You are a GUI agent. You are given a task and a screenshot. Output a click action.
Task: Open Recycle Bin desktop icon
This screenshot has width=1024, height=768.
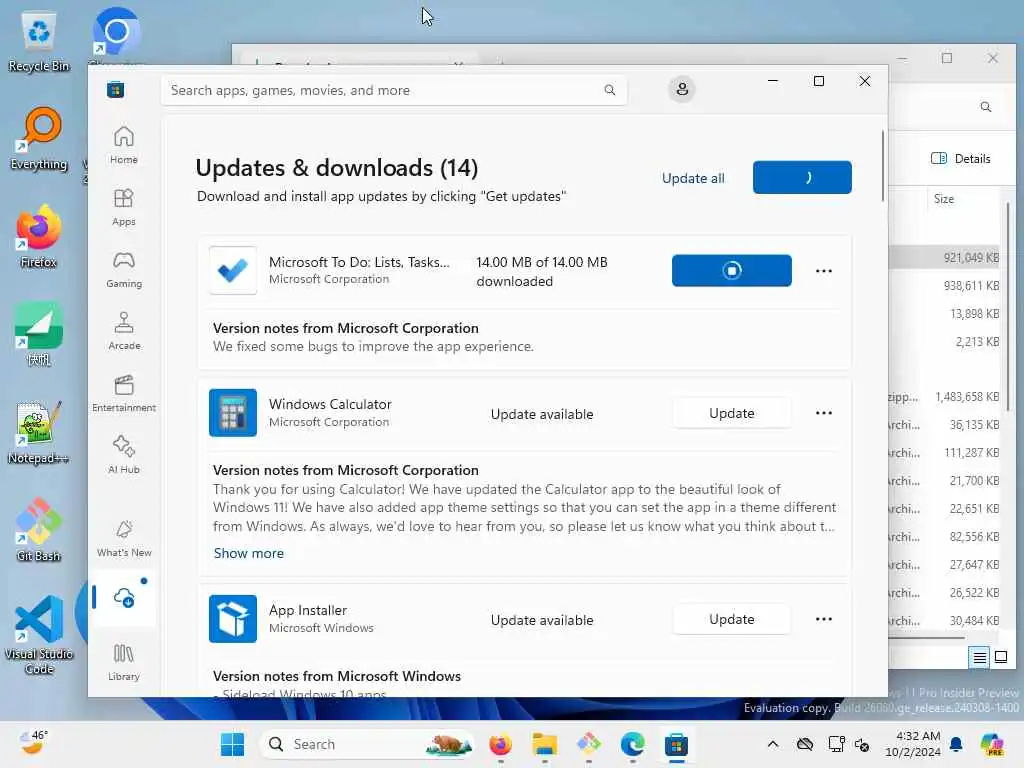[x=39, y=41]
